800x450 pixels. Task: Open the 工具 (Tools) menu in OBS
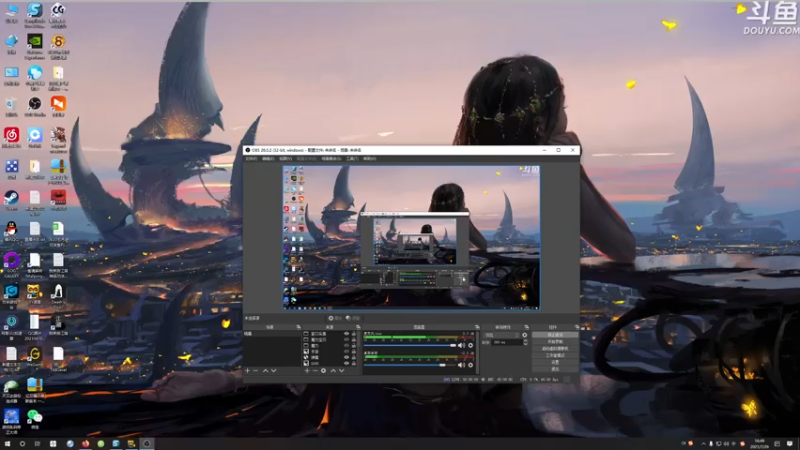pyautogui.click(x=353, y=159)
